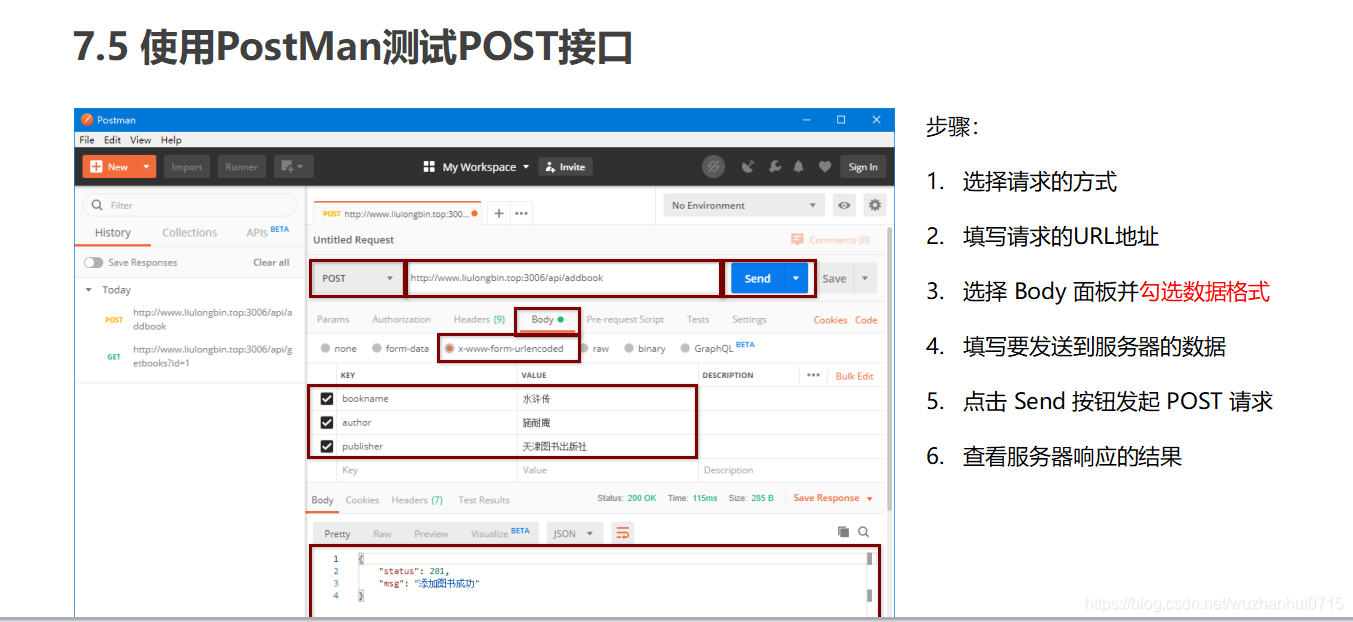
Task: Open the Send button dropdown arrow
Action: coord(796,278)
